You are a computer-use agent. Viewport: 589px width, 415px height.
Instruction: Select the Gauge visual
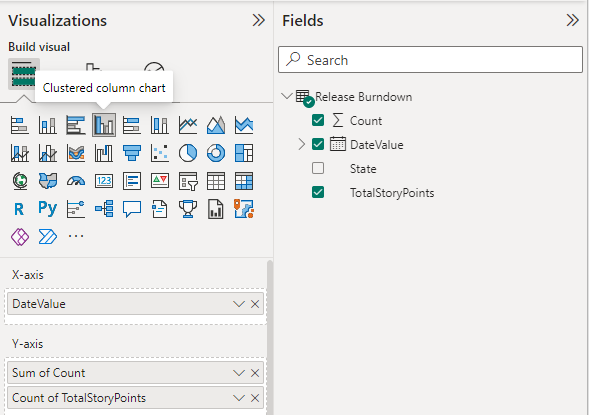click(76, 181)
